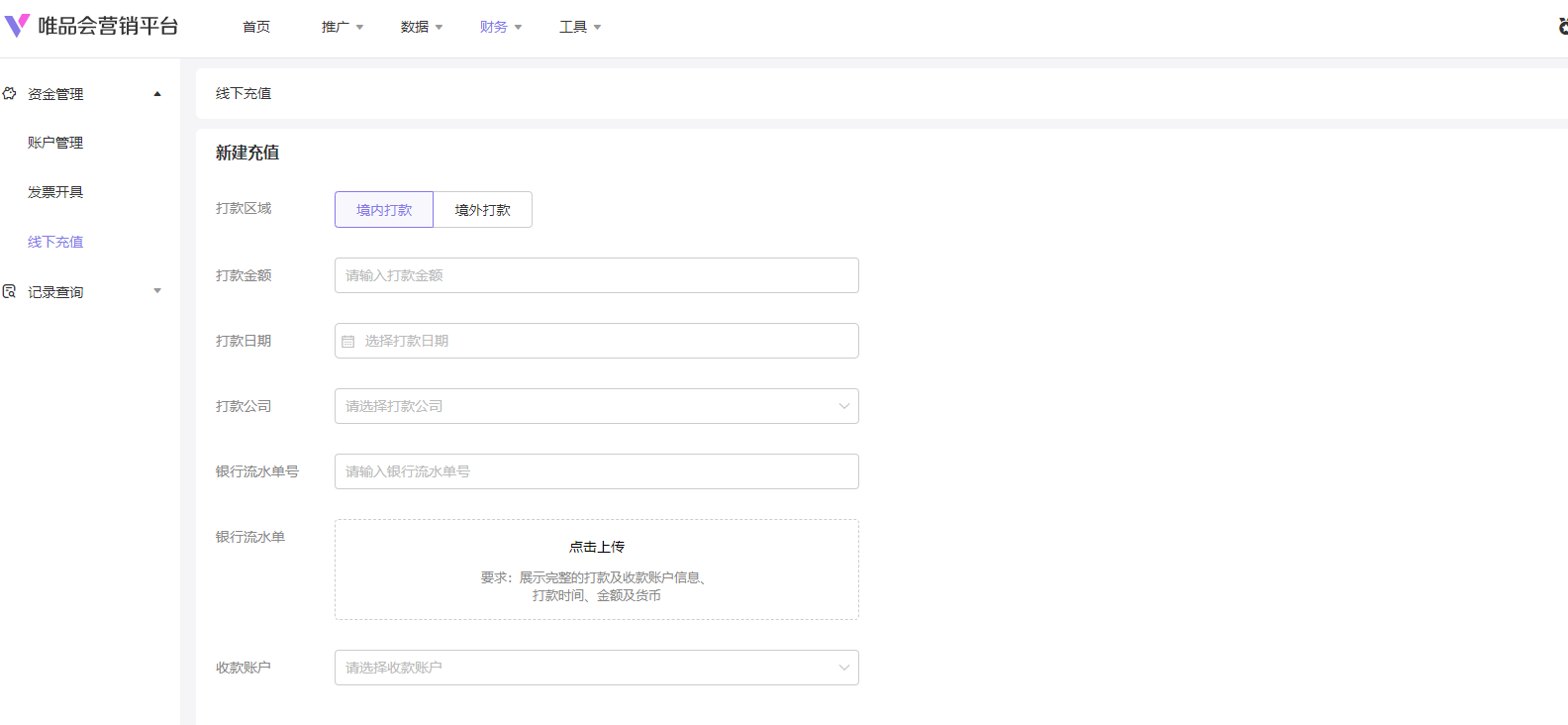Select 境外打款 payment region option

tap(483, 210)
